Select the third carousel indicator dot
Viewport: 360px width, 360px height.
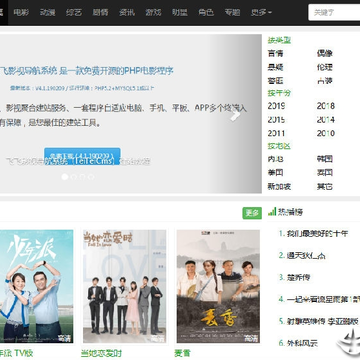click(x=82, y=177)
